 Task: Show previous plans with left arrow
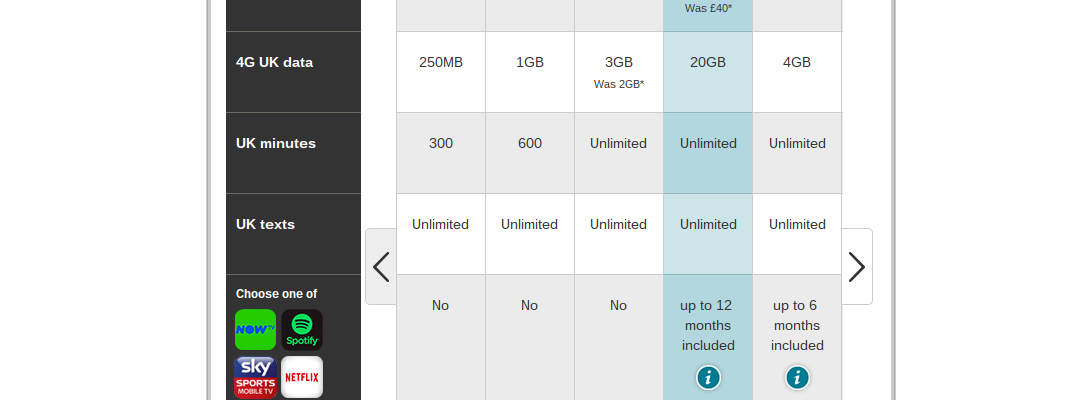pyautogui.click(x=381, y=267)
